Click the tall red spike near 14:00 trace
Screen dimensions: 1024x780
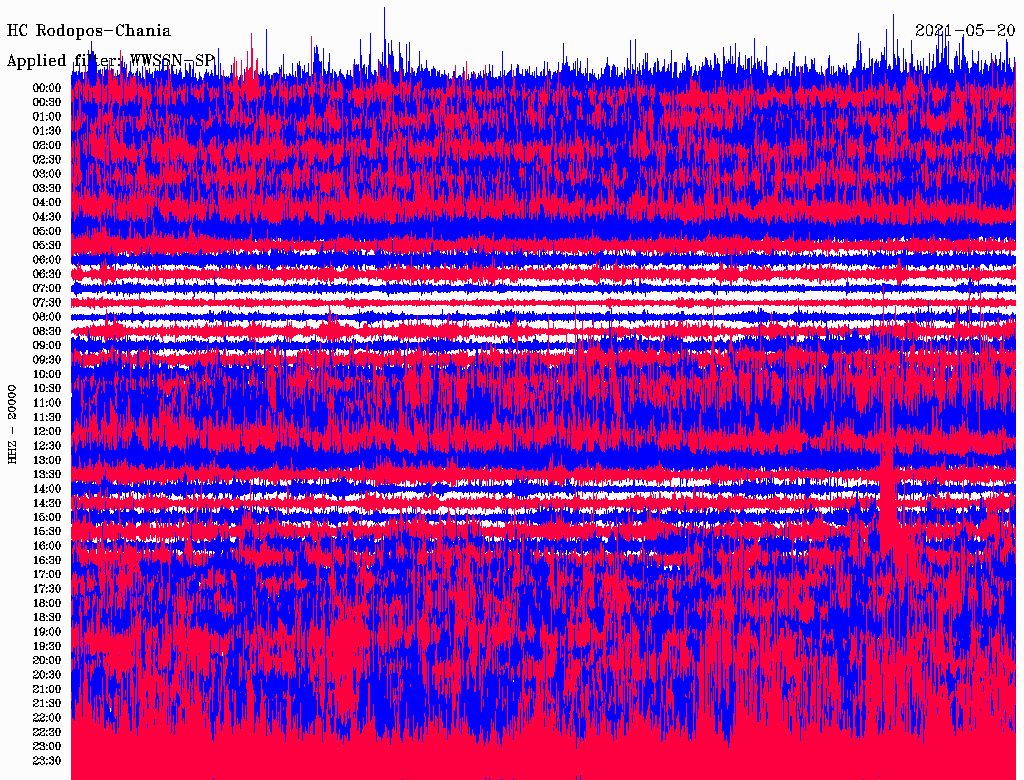pos(887,490)
